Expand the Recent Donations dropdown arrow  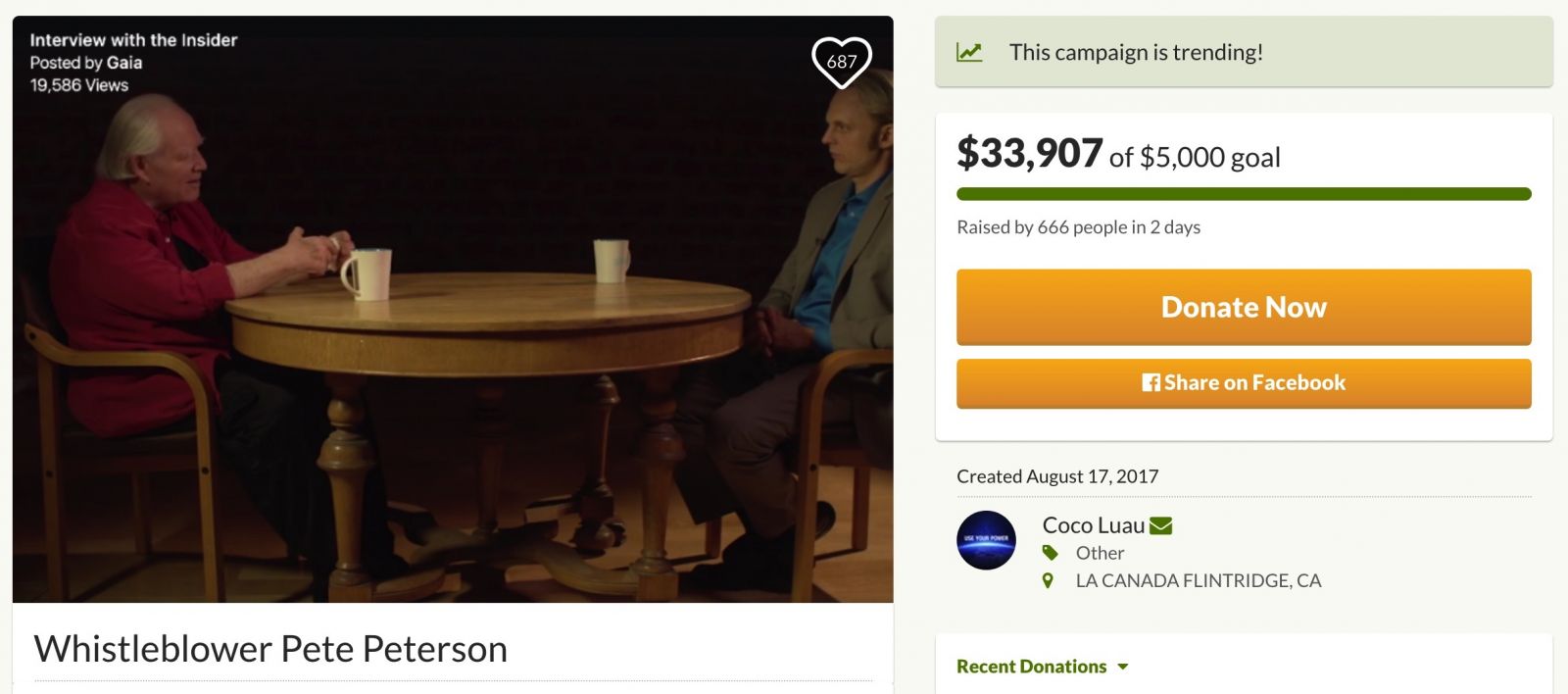(1123, 667)
